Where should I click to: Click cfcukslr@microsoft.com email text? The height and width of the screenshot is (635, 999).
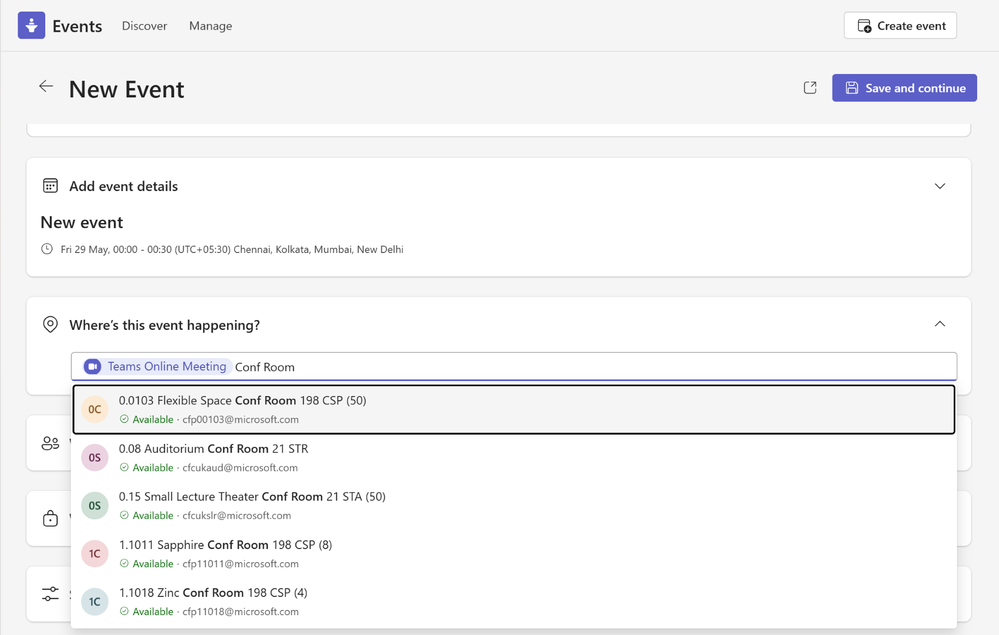pyautogui.click(x=237, y=516)
